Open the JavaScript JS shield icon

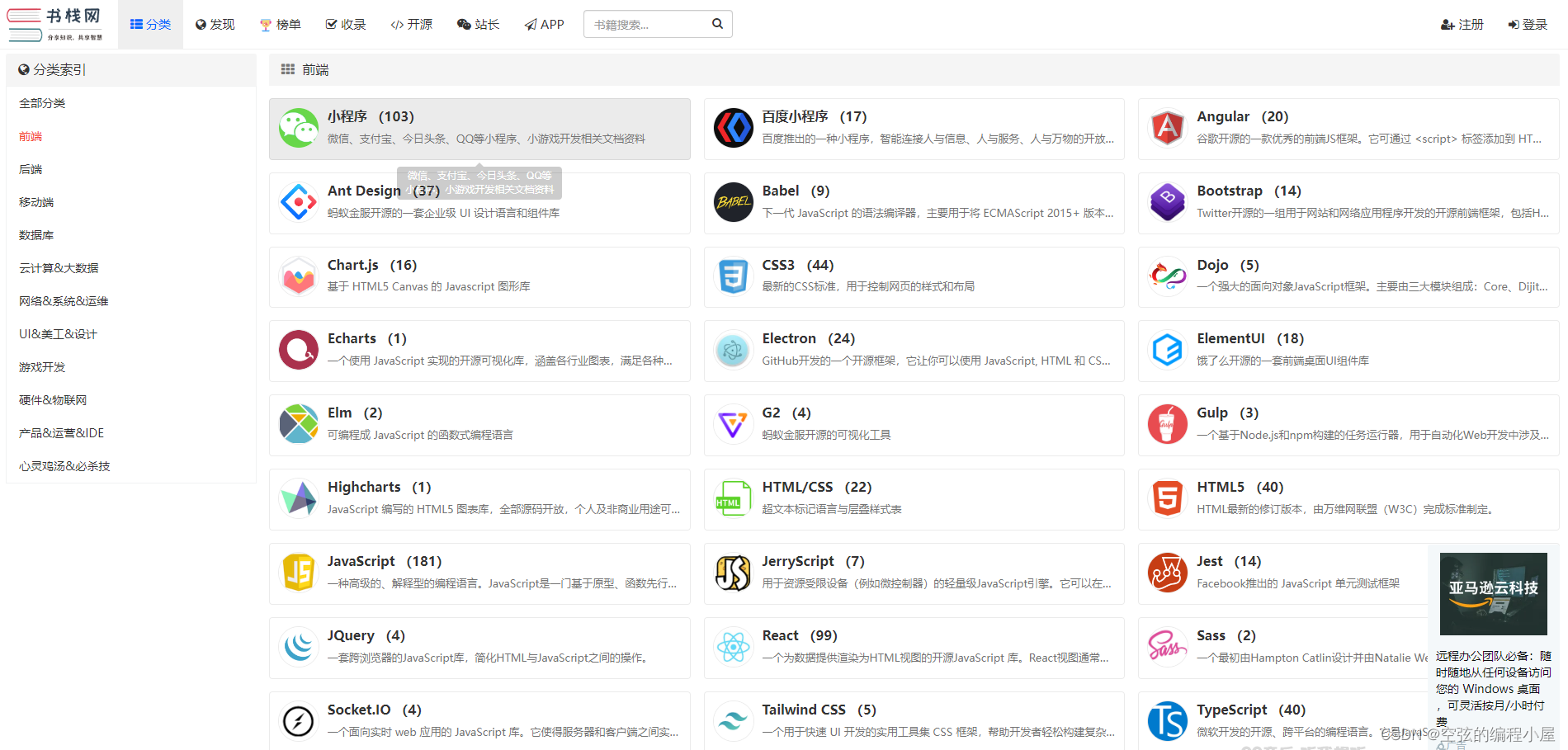299,573
